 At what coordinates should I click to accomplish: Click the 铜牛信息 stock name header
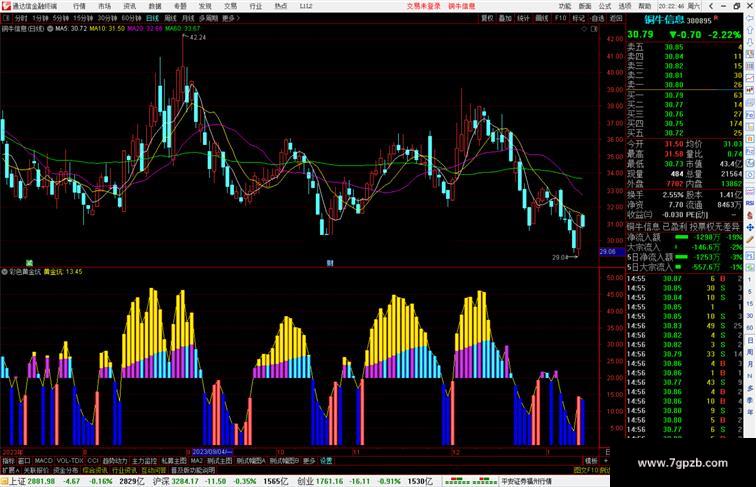[664, 20]
